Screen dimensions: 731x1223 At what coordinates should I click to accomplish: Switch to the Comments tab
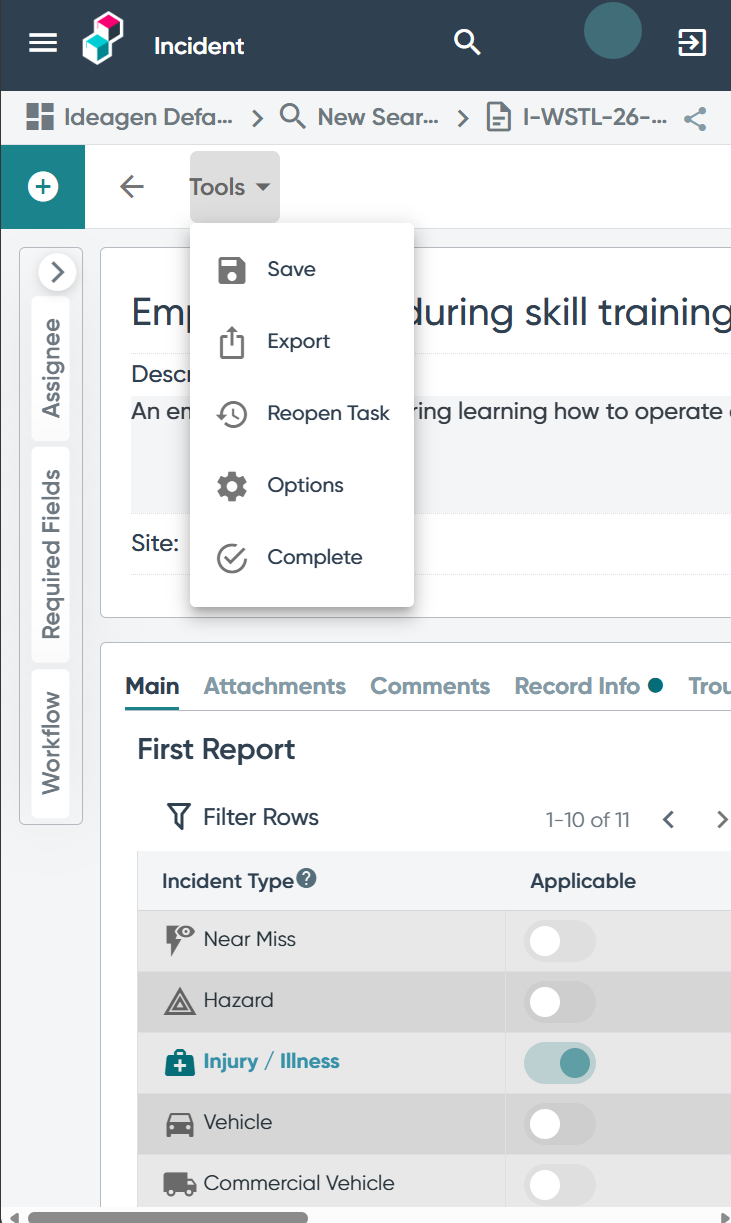(430, 686)
